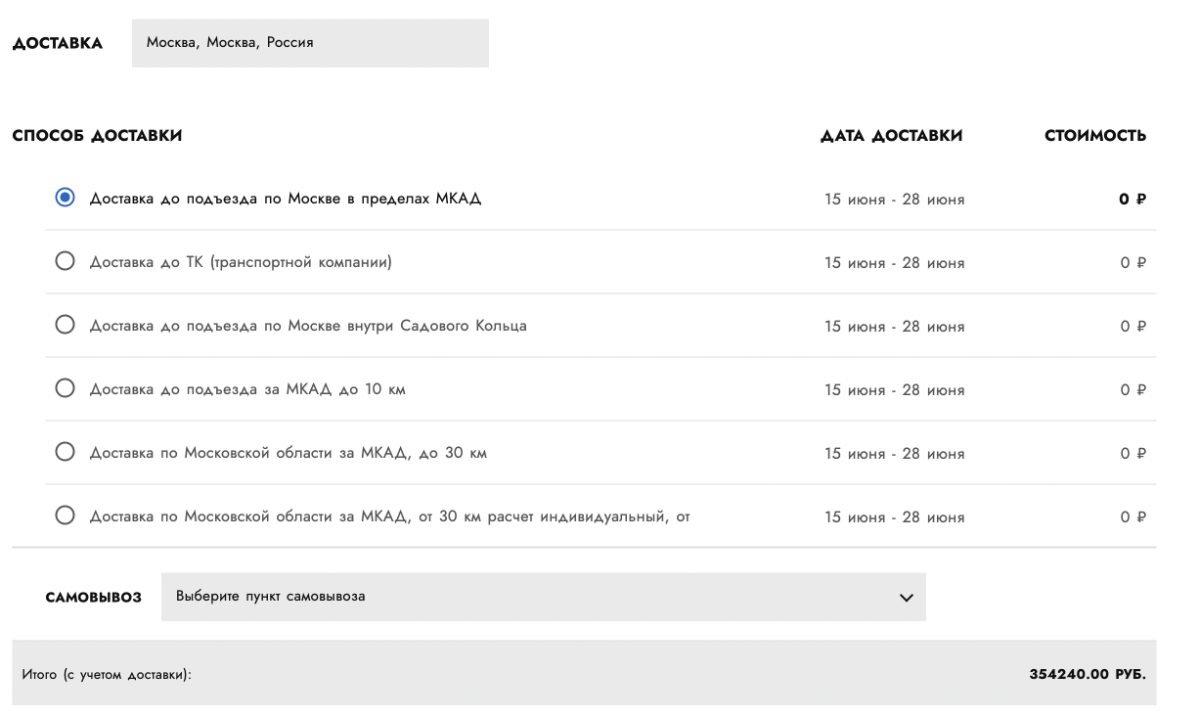Image resolution: width=1200 pixels, height=717 pixels.
Task: Click the chevron arrow in самовывоз dropdown
Action: pos(906,598)
